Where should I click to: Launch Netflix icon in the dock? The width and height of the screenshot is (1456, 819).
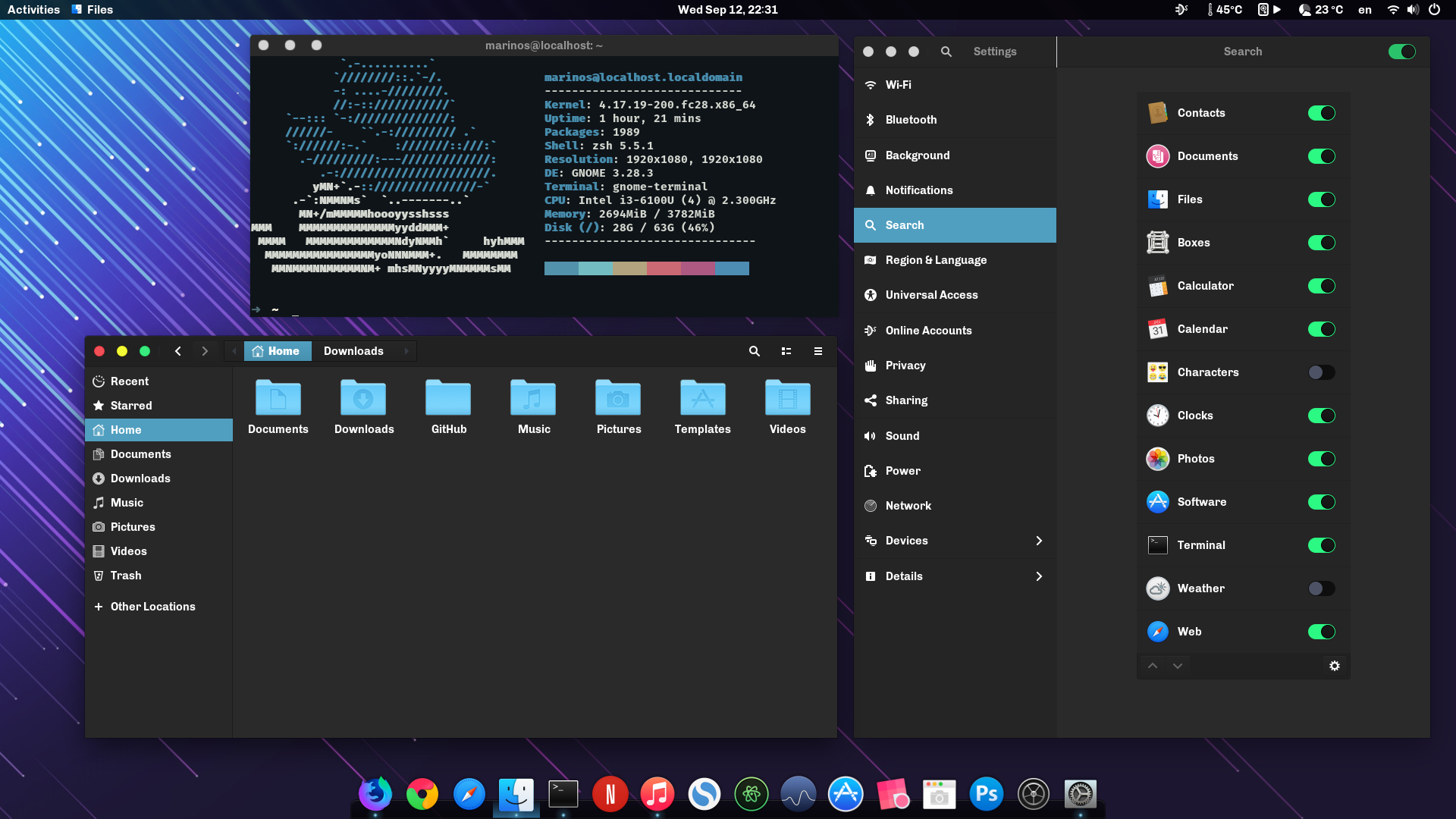tap(610, 794)
